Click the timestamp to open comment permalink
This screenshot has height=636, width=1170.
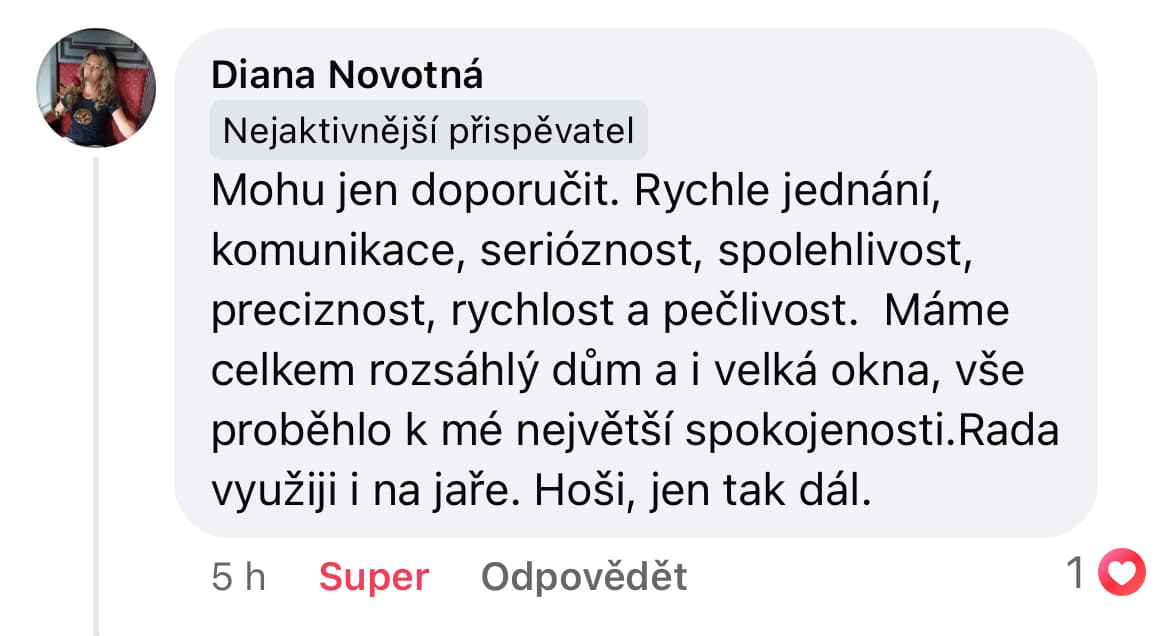238,577
